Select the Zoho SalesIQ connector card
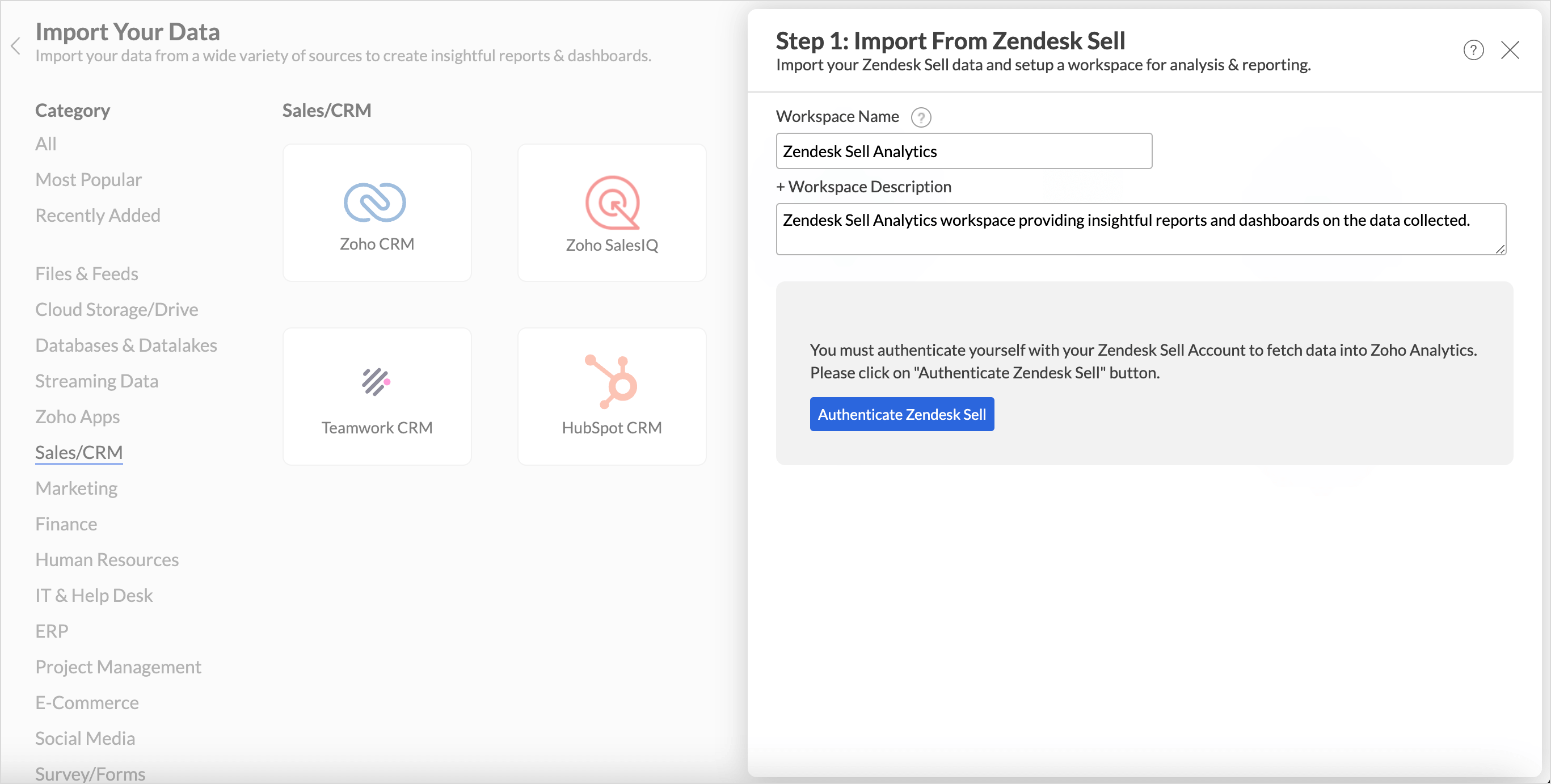 click(612, 213)
